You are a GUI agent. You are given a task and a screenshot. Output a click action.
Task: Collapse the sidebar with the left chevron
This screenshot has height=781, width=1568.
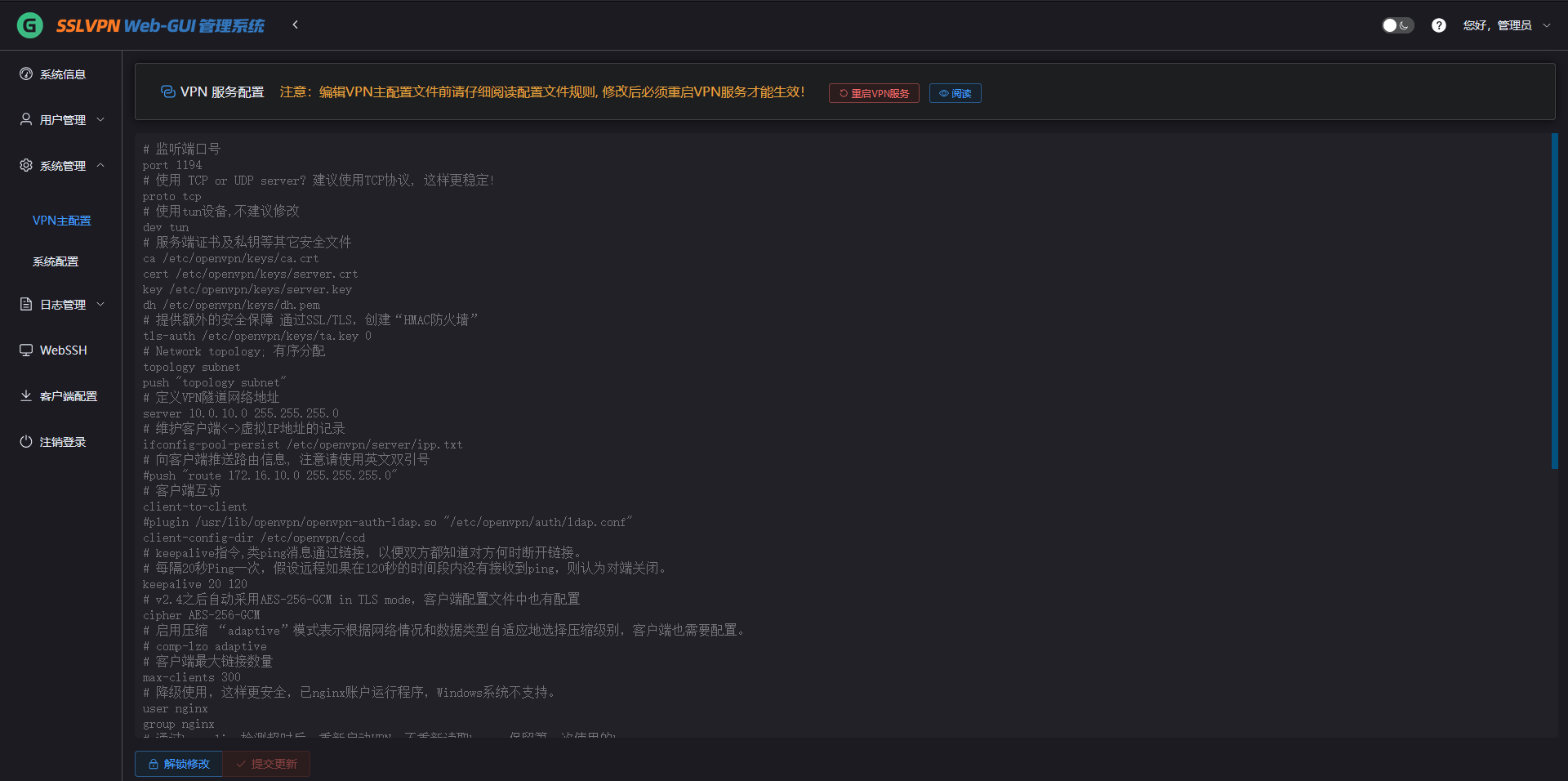[x=296, y=25]
